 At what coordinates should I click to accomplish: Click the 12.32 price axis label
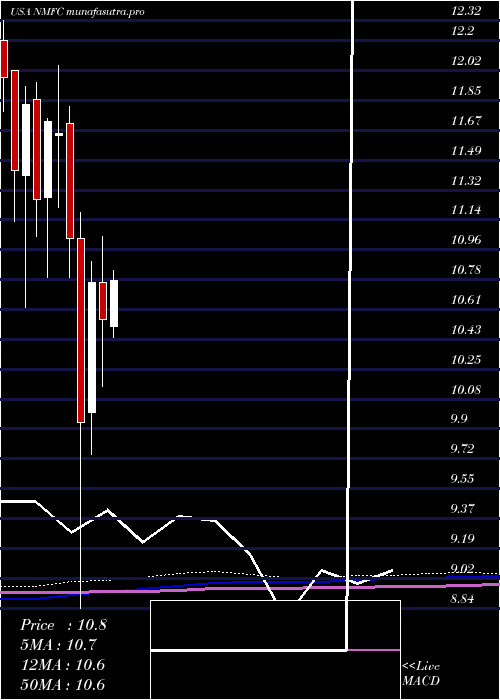pyautogui.click(x=466, y=11)
